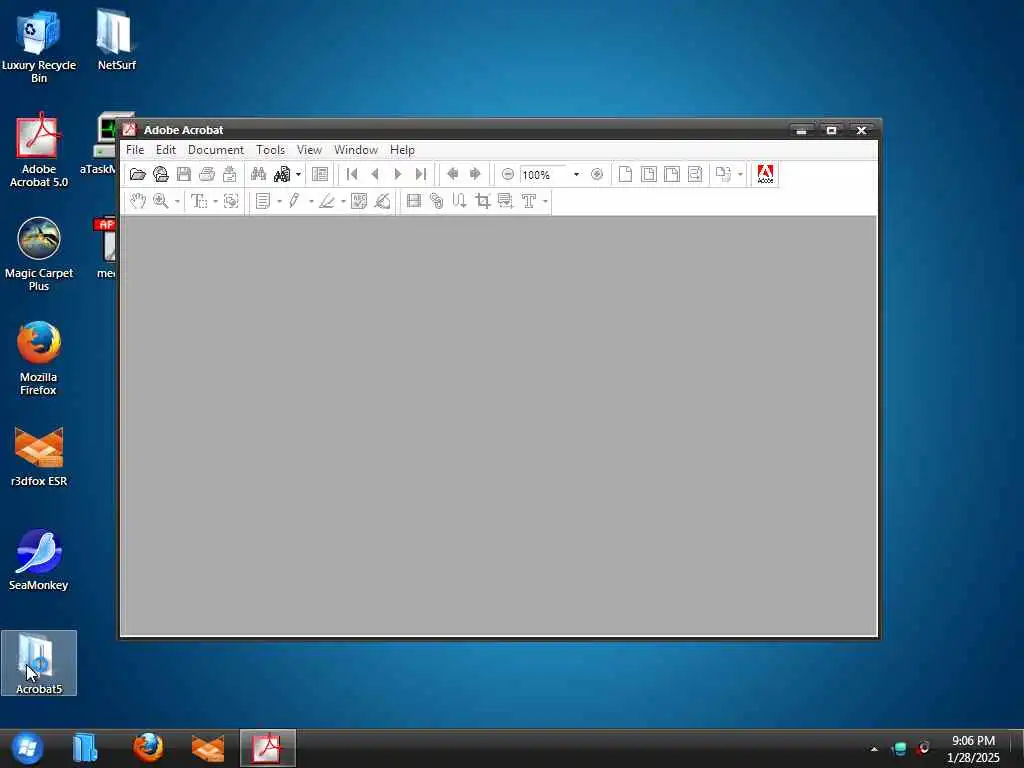The height and width of the screenshot is (768, 1024).
Task: Expand the Zoom tool dropdown arrow
Action: [177, 201]
